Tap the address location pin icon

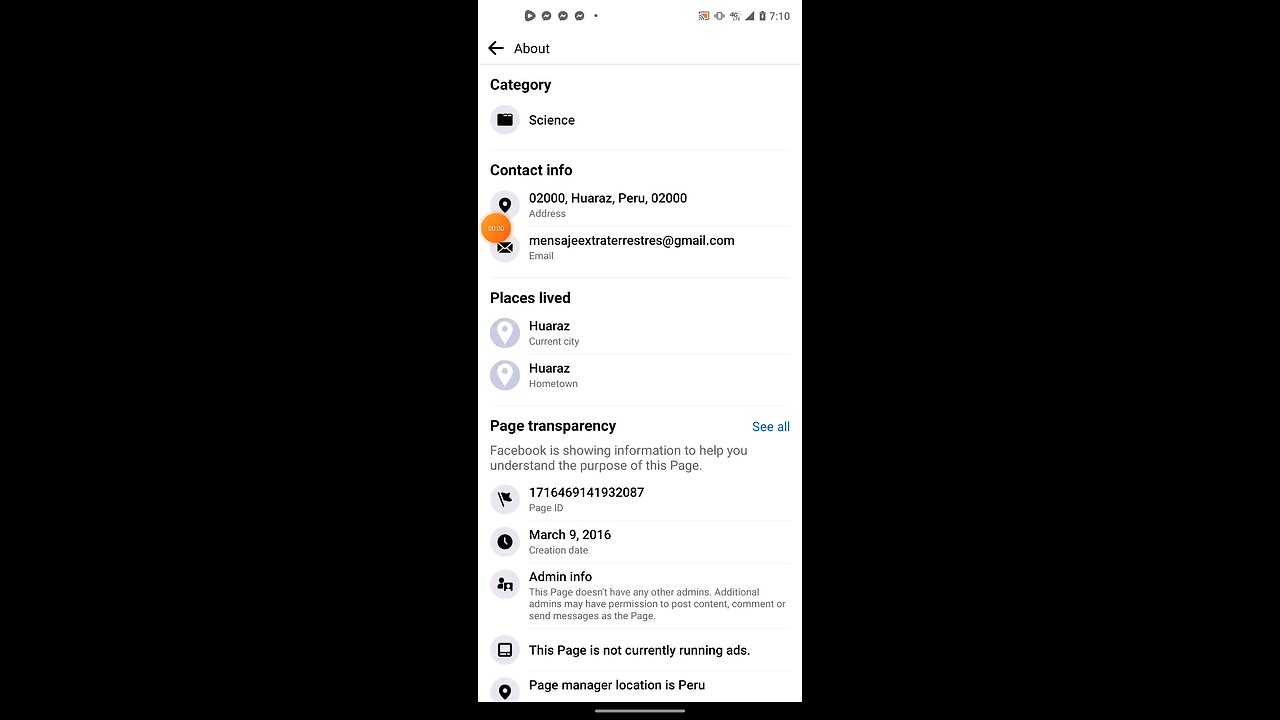(505, 205)
